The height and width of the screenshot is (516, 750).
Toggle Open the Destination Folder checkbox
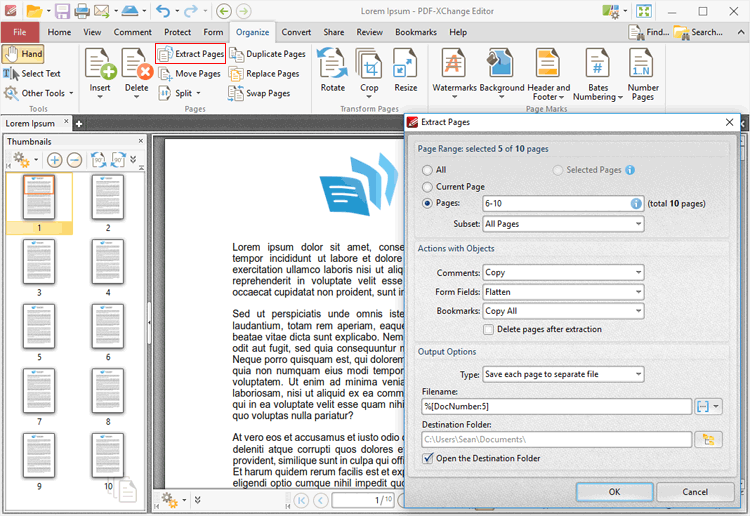[x=428, y=458]
